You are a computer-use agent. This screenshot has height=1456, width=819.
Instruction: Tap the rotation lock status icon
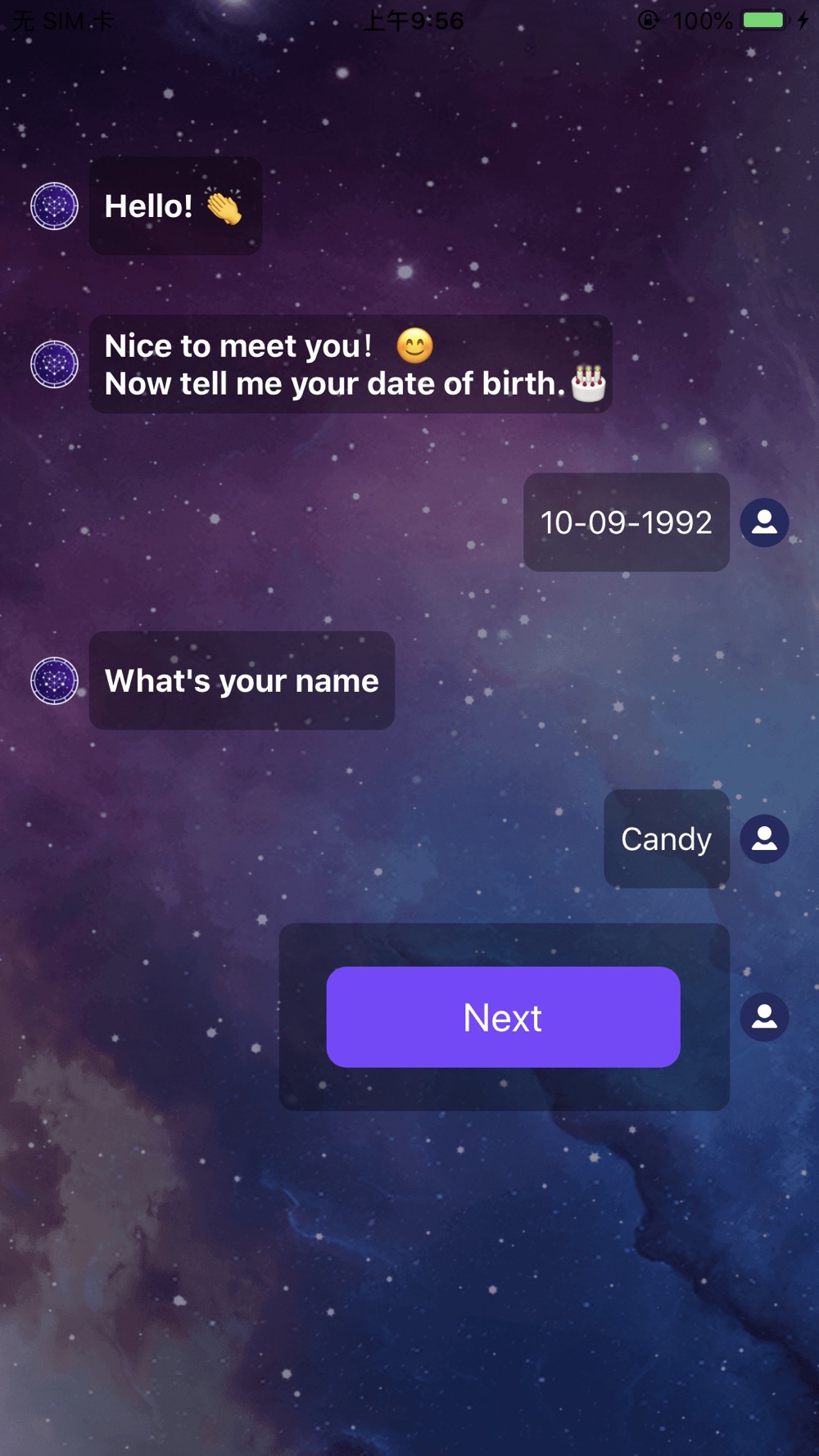point(648,20)
